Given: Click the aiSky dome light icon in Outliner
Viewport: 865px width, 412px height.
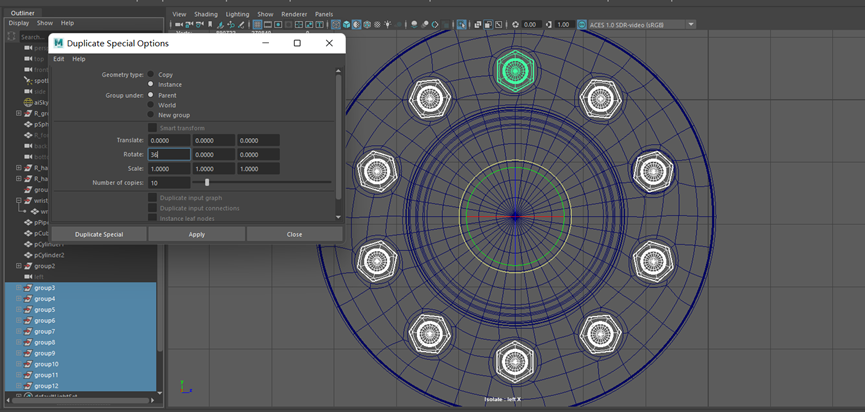Looking at the screenshot, I should coord(29,102).
